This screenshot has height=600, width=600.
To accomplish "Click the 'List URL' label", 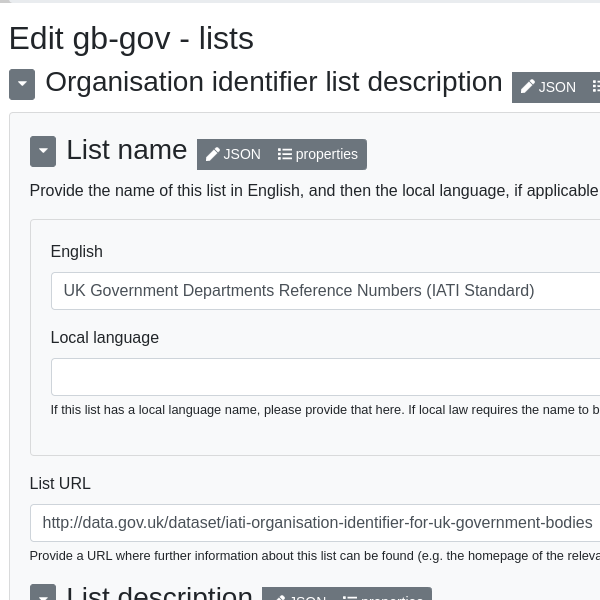I will [x=60, y=484].
